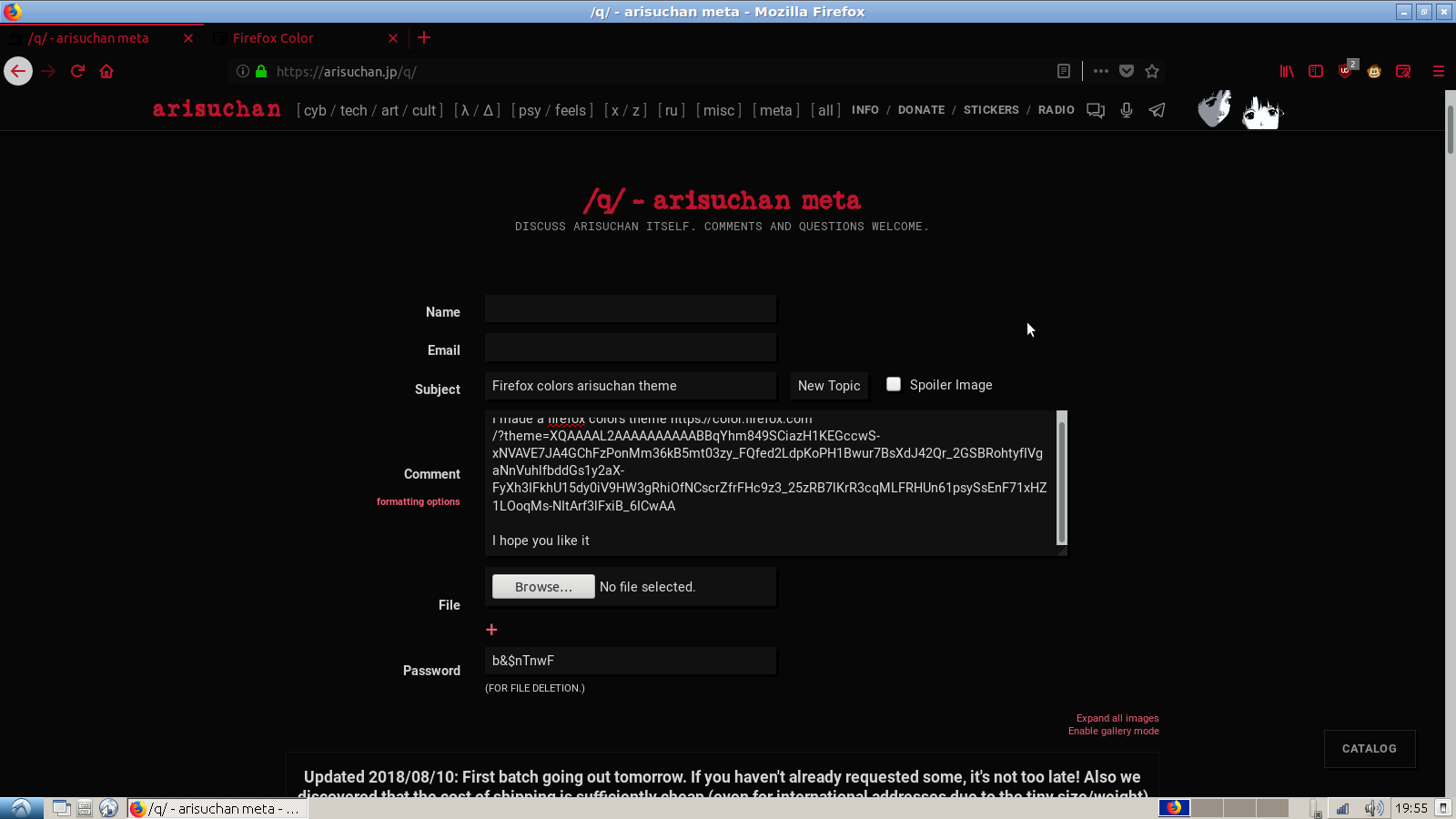The width and height of the screenshot is (1456, 819).
Task: Open page actions three-dot menu
Action: pos(1101,71)
